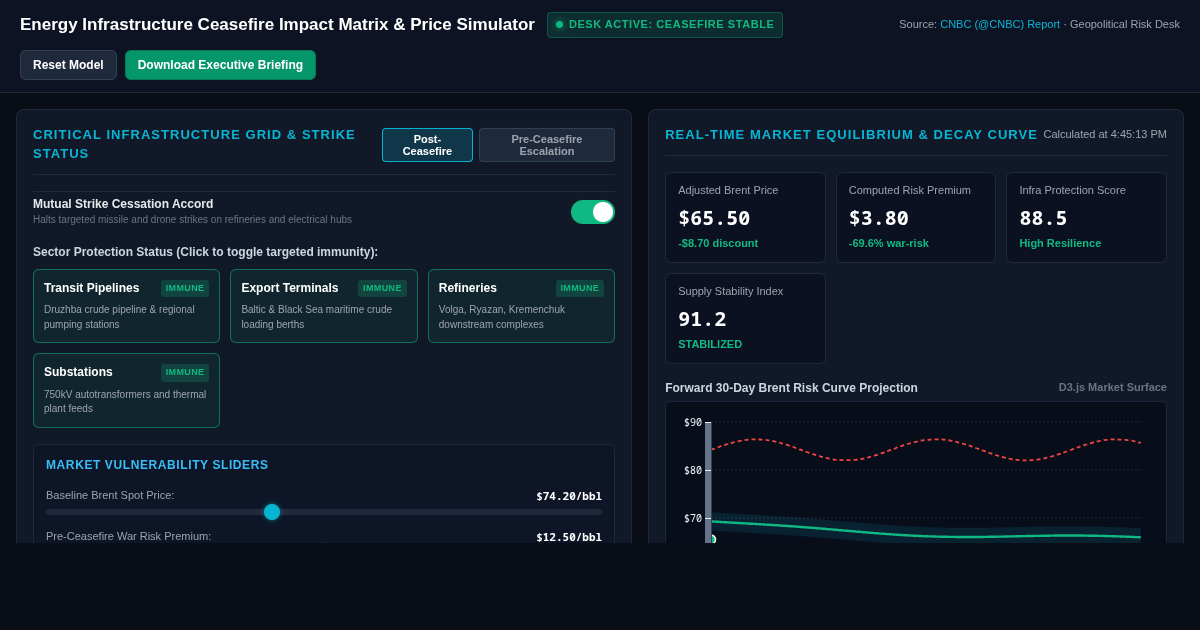The width and height of the screenshot is (1200, 630).
Task: Click the Adjusted Brent Price $65.50 card
Action: tap(745, 217)
